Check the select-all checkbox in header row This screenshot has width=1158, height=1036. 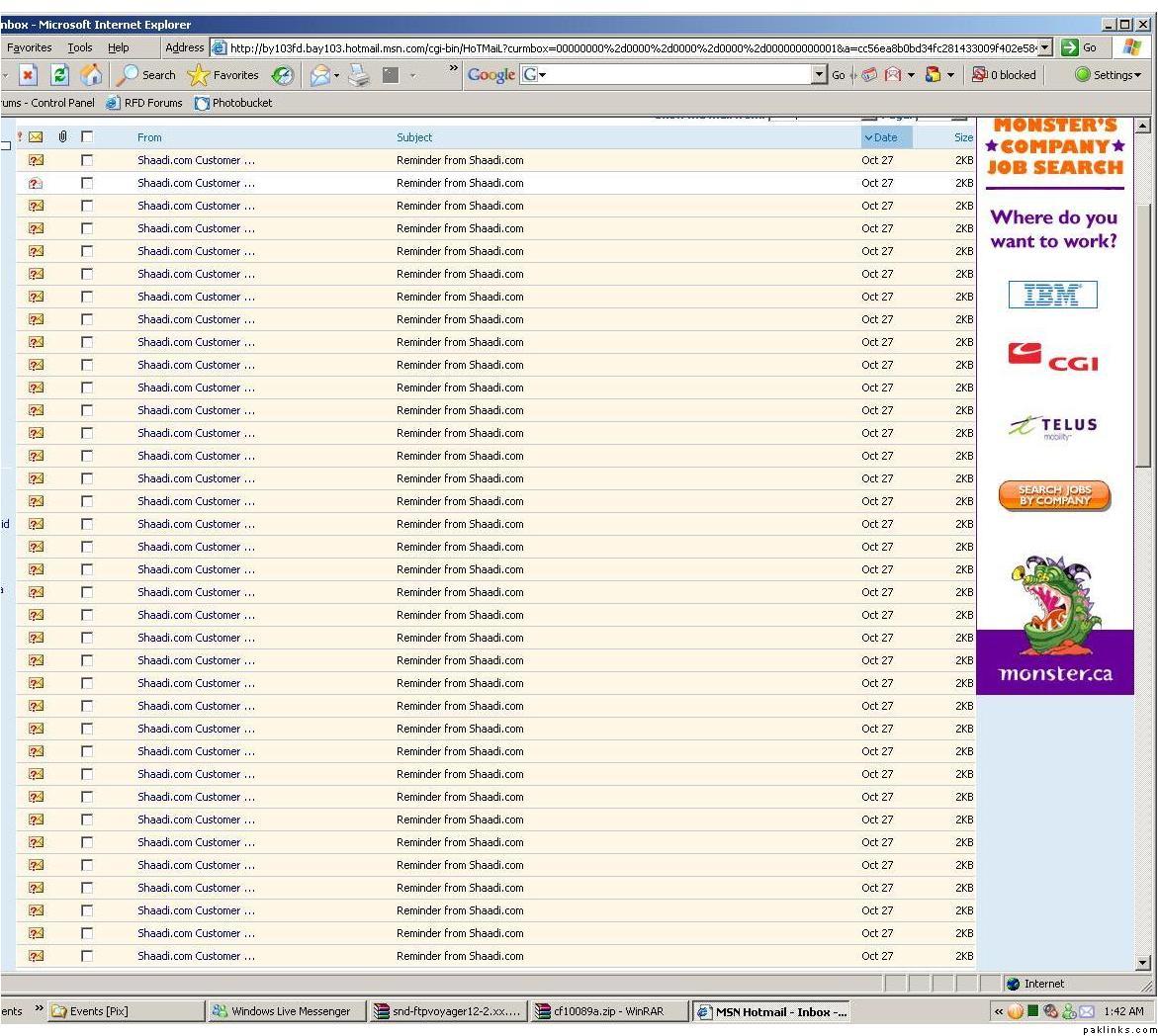click(x=87, y=137)
